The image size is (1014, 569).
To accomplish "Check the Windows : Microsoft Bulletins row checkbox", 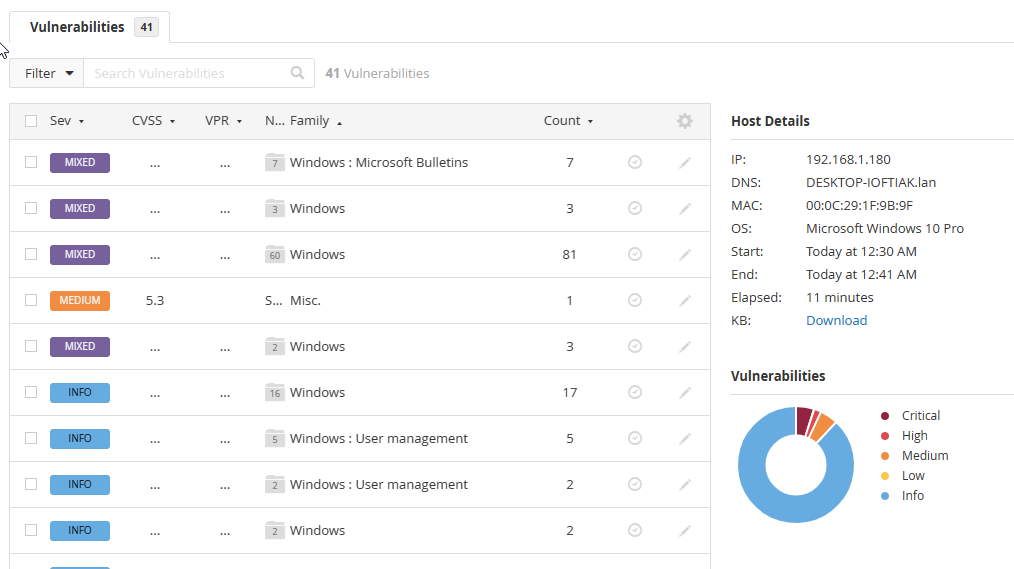I will (x=31, y=162).
